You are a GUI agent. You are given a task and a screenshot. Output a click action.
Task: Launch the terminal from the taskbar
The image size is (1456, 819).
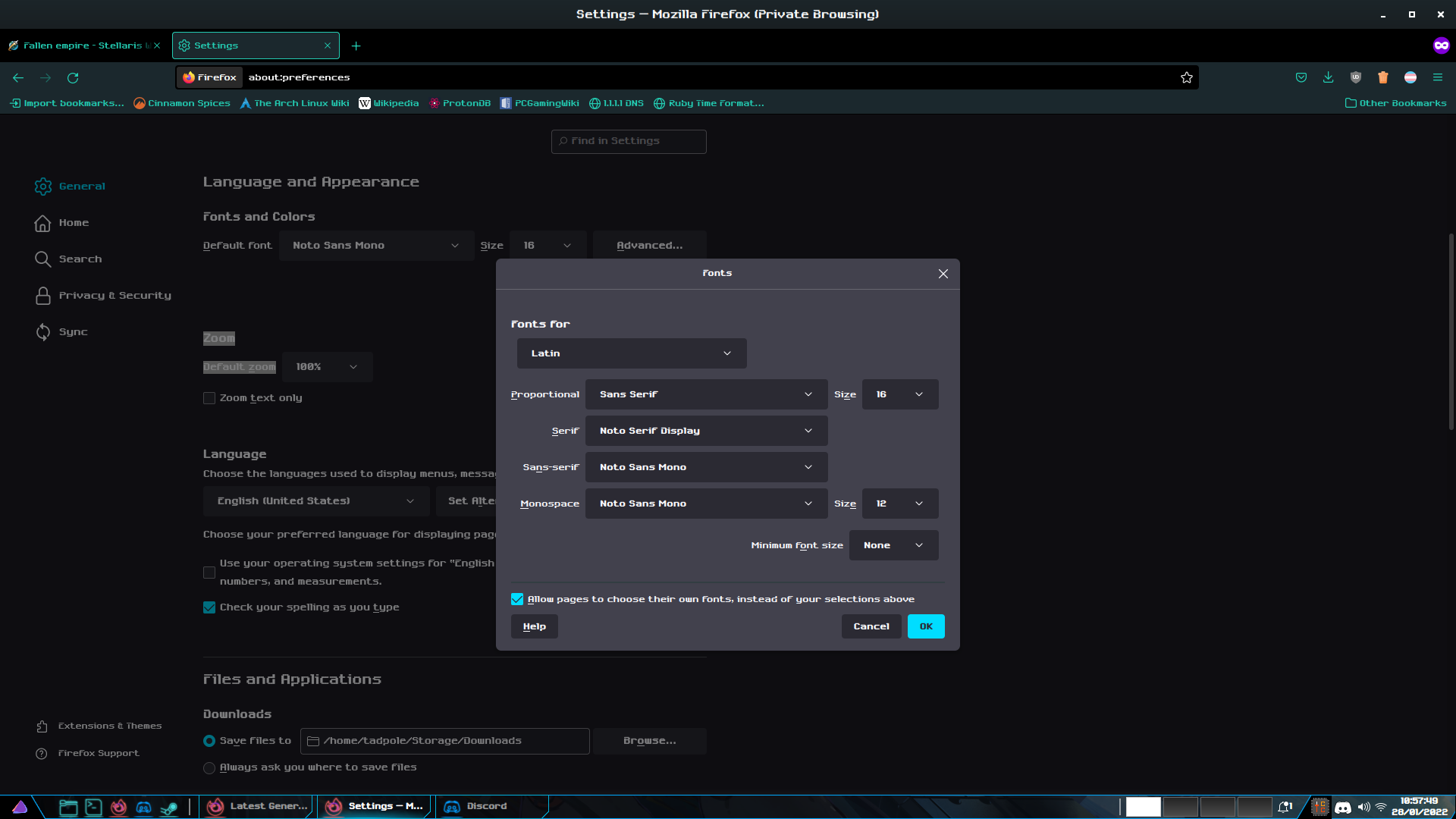(93, 807)
